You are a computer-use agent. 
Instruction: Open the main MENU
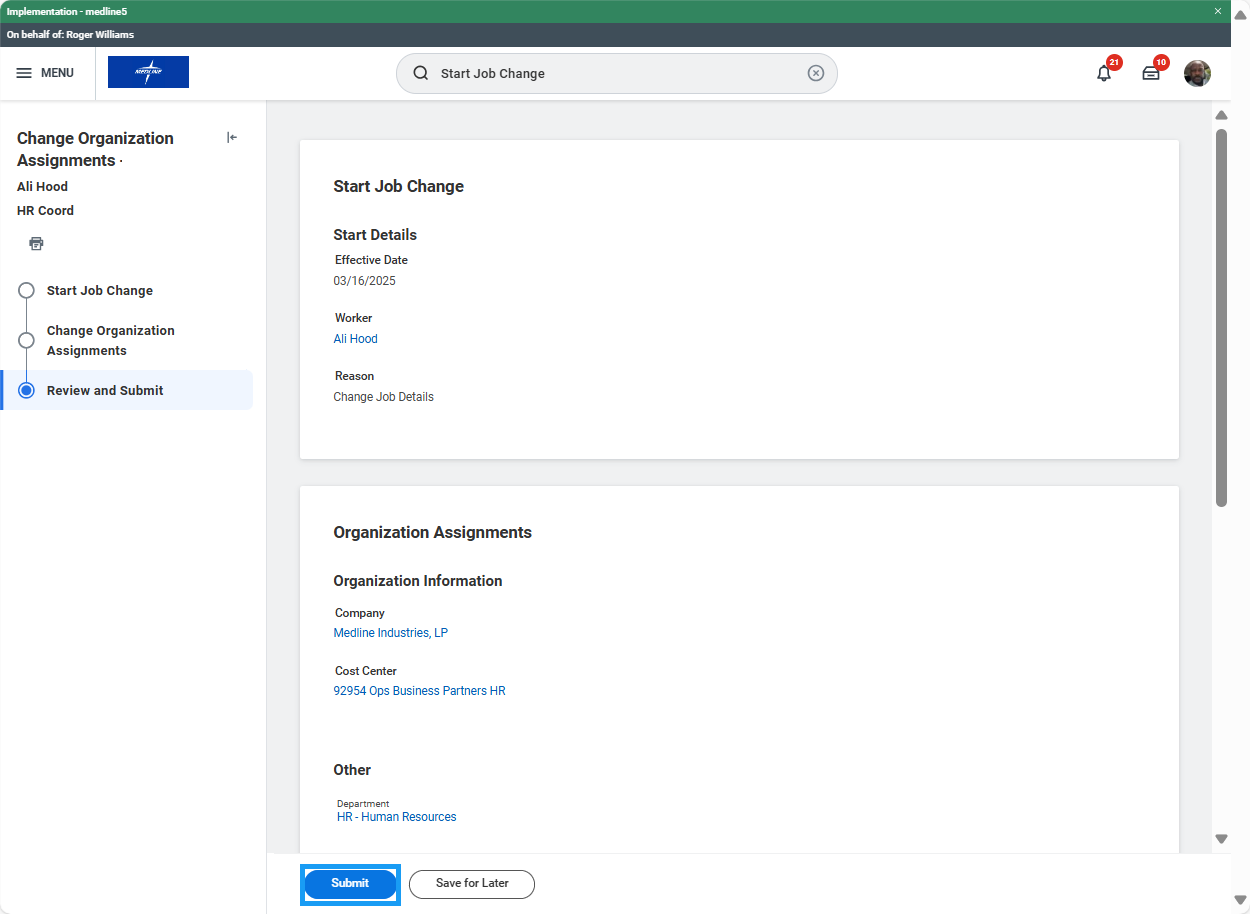pyautogui.click(x=45, y=73)
